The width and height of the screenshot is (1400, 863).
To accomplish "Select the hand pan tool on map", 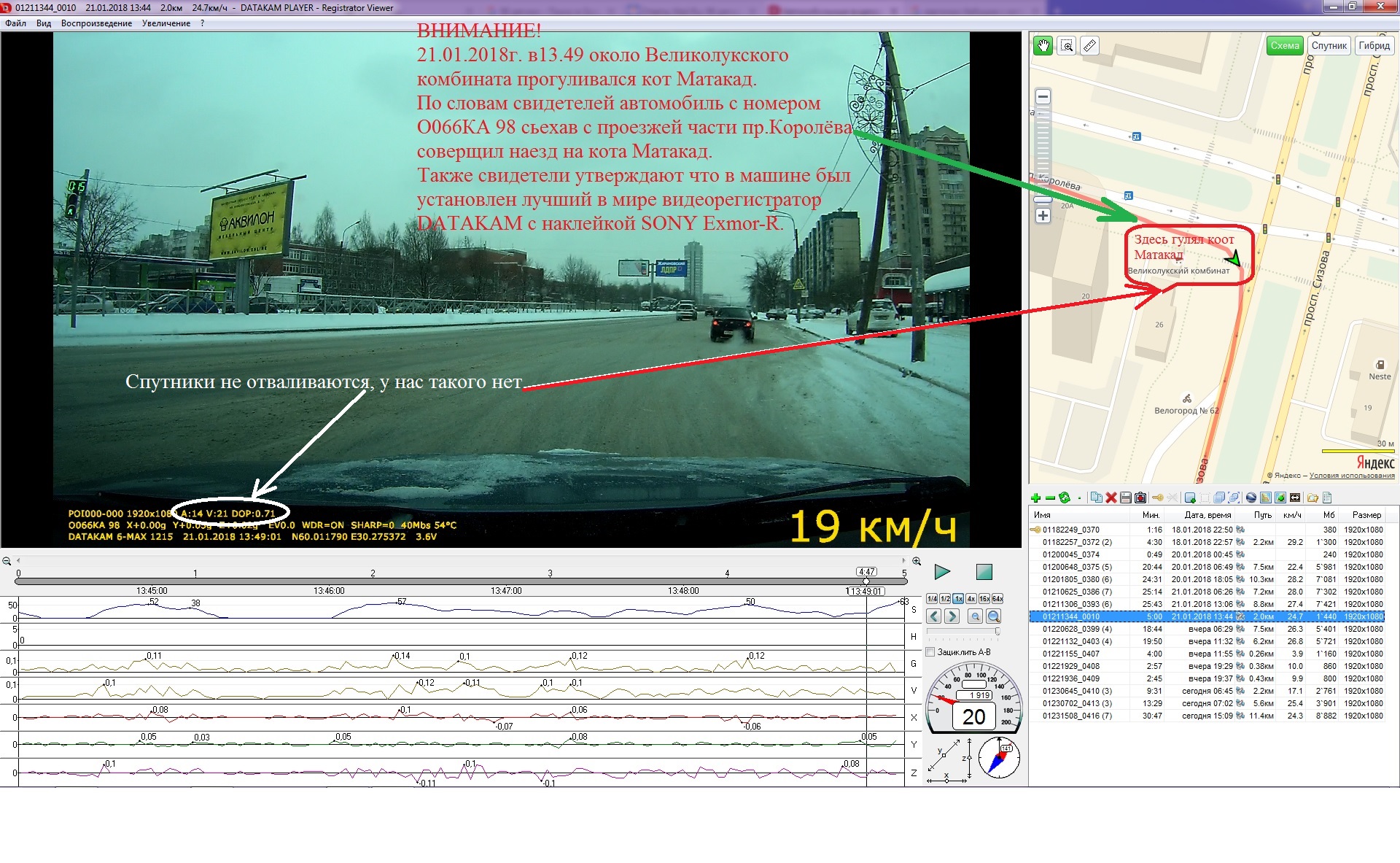I will 1043,46.
